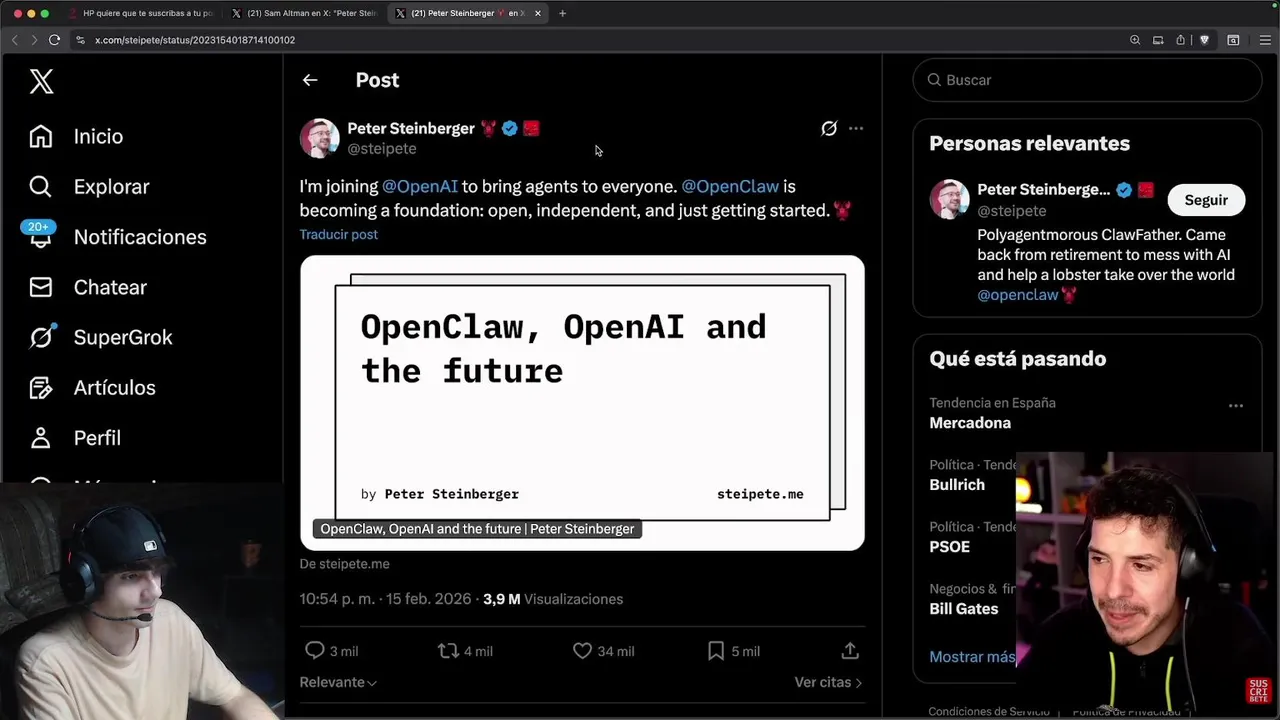The image size is (1280, 720).
Task: Open Chatear envelope icon
Action: (40, 287)
